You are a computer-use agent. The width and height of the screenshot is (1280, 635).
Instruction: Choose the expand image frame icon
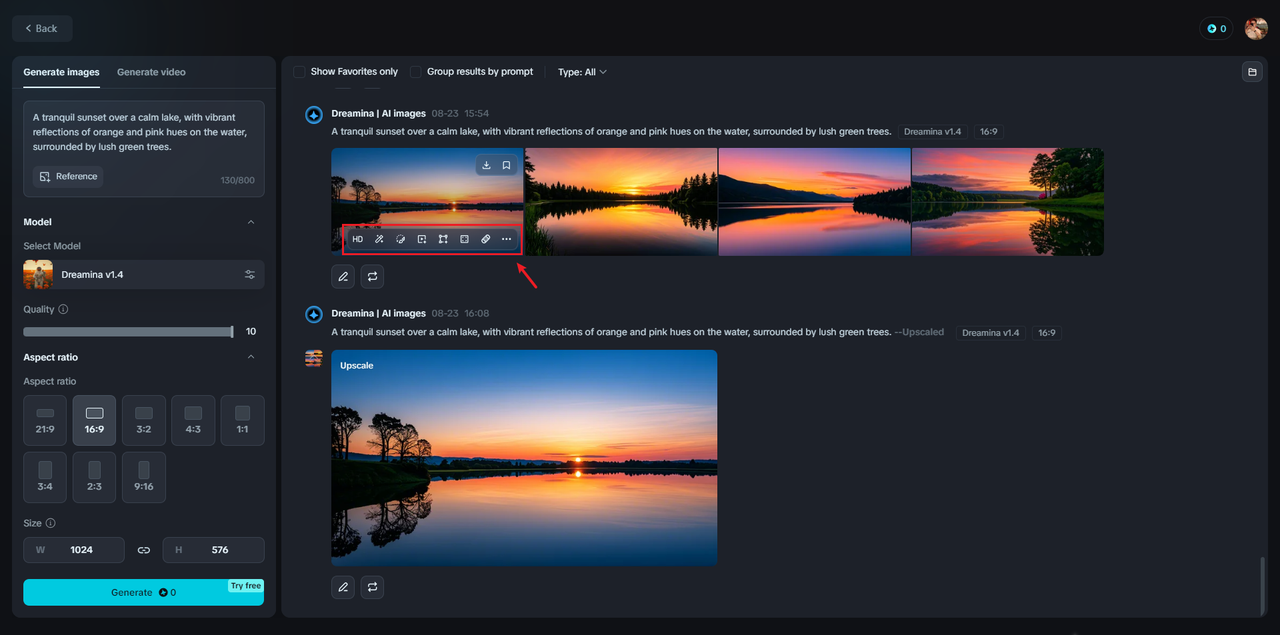[x=443, y=240]
